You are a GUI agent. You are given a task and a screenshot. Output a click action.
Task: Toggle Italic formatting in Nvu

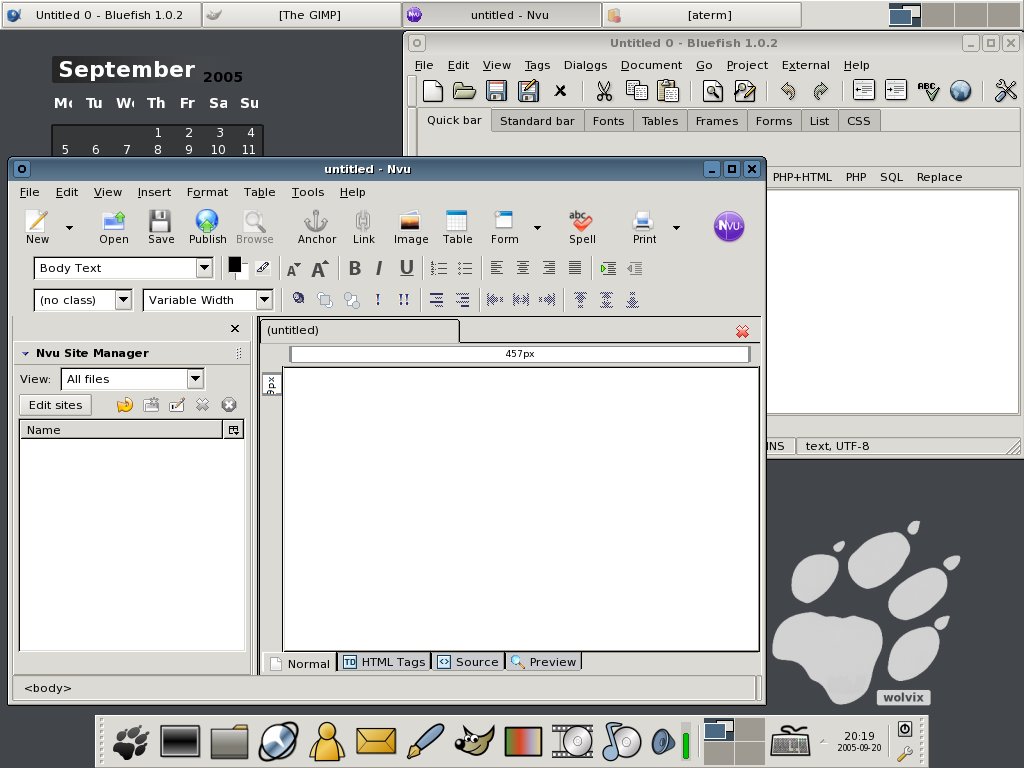[379, 268]
